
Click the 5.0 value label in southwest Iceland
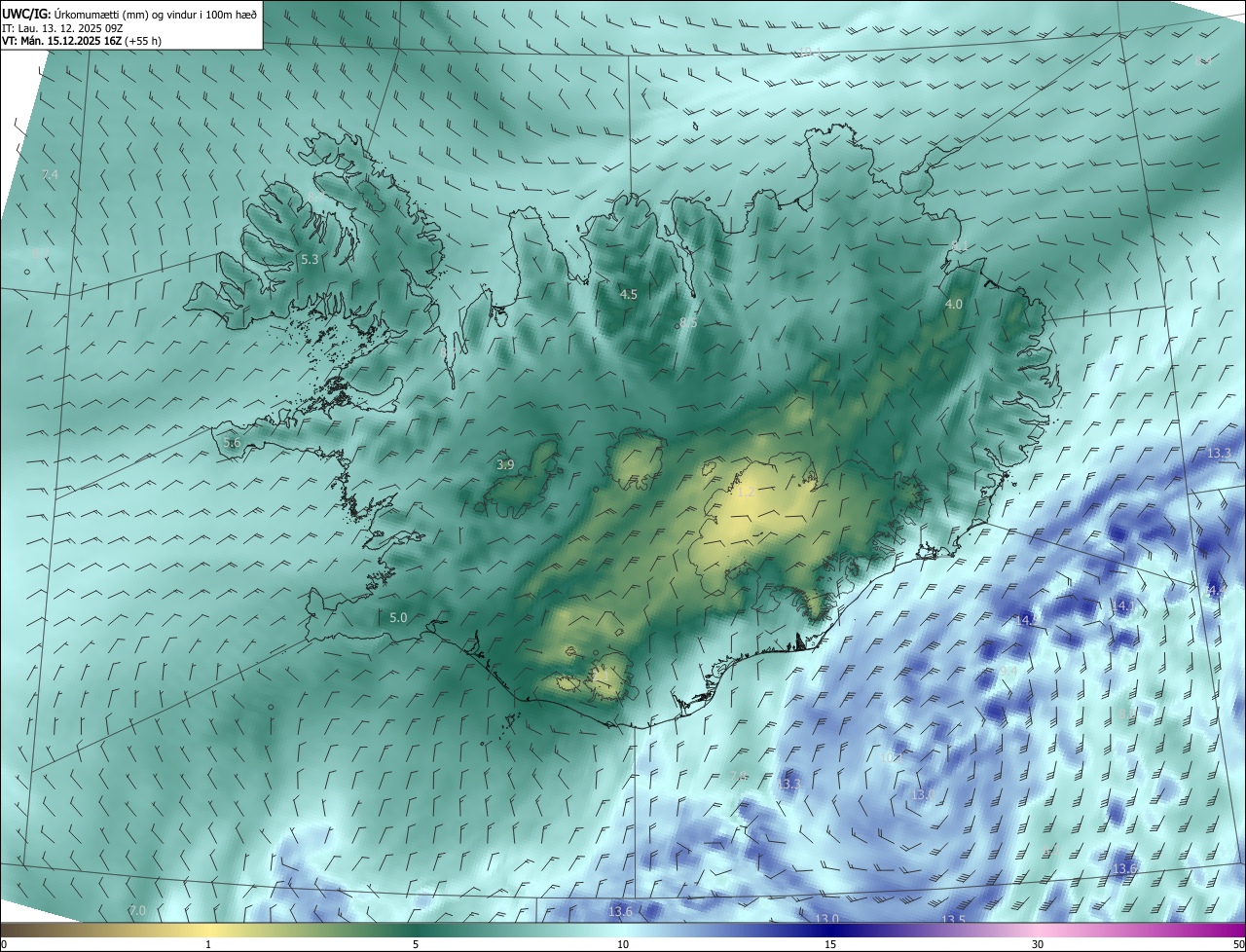pyautogui.click(x=398, y=617)
